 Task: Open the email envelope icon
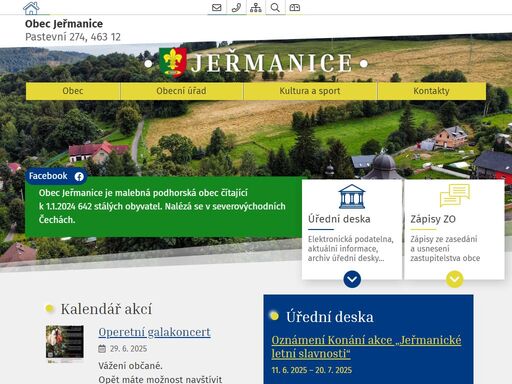tap(217, 7)
